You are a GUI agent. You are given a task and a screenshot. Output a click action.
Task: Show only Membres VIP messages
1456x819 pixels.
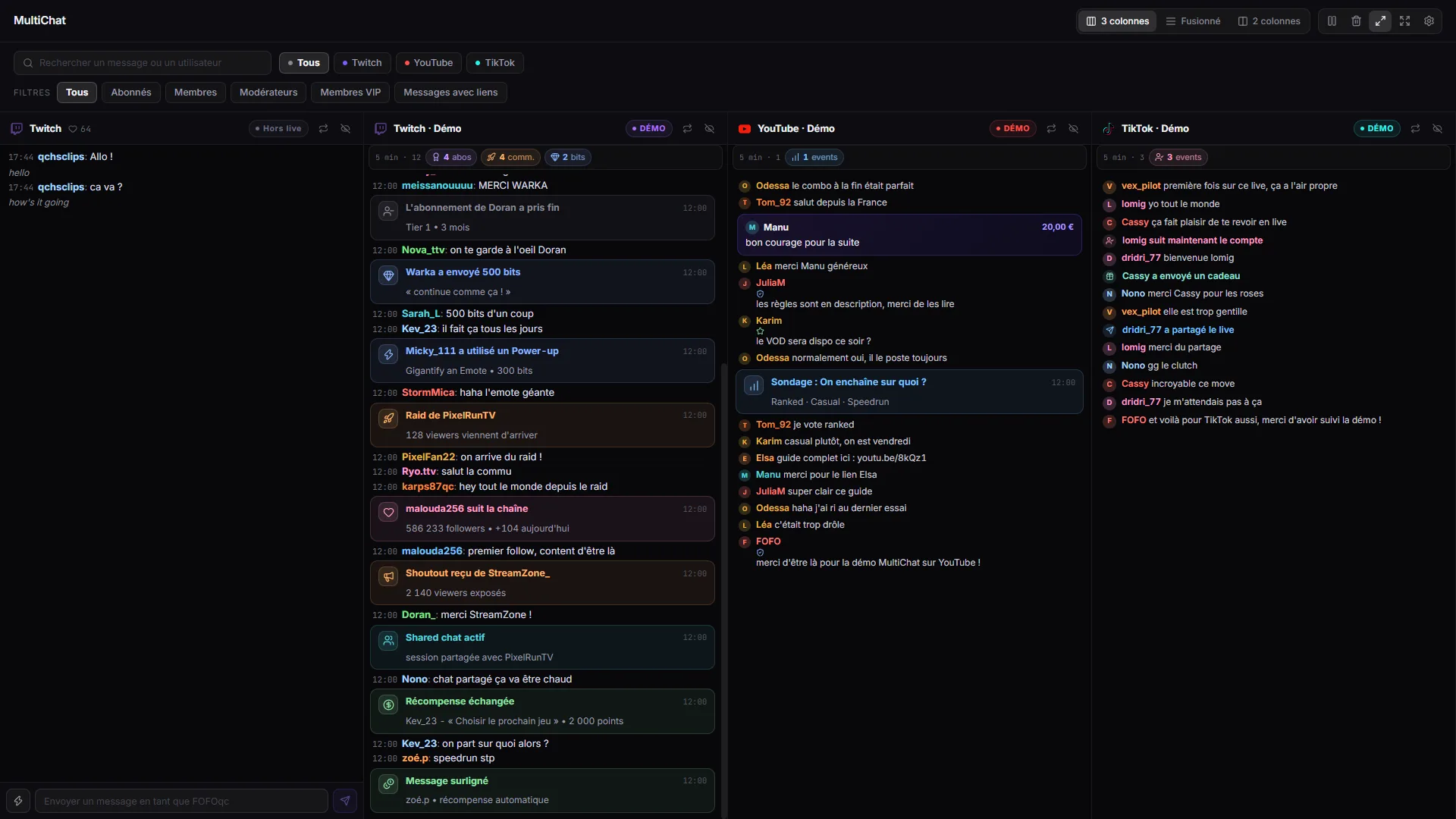click(350, 93)
